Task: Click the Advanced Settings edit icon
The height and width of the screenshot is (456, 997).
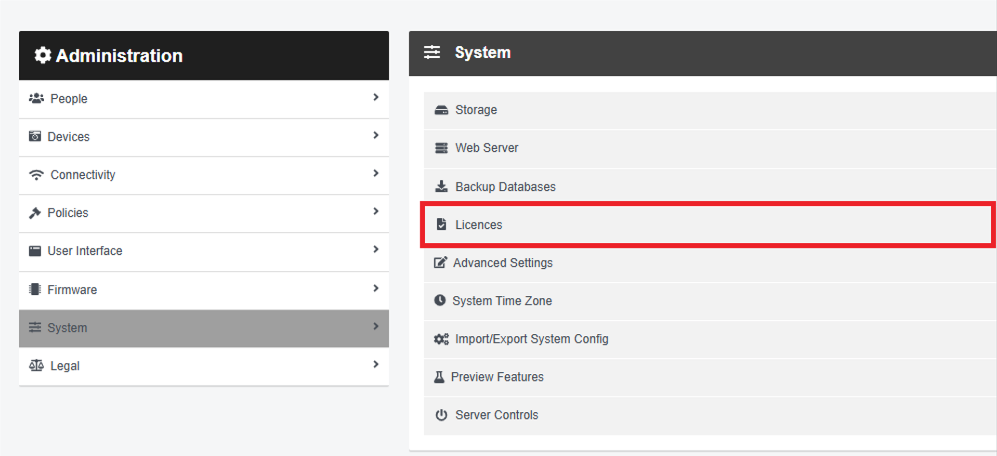Action: point(440,263)
